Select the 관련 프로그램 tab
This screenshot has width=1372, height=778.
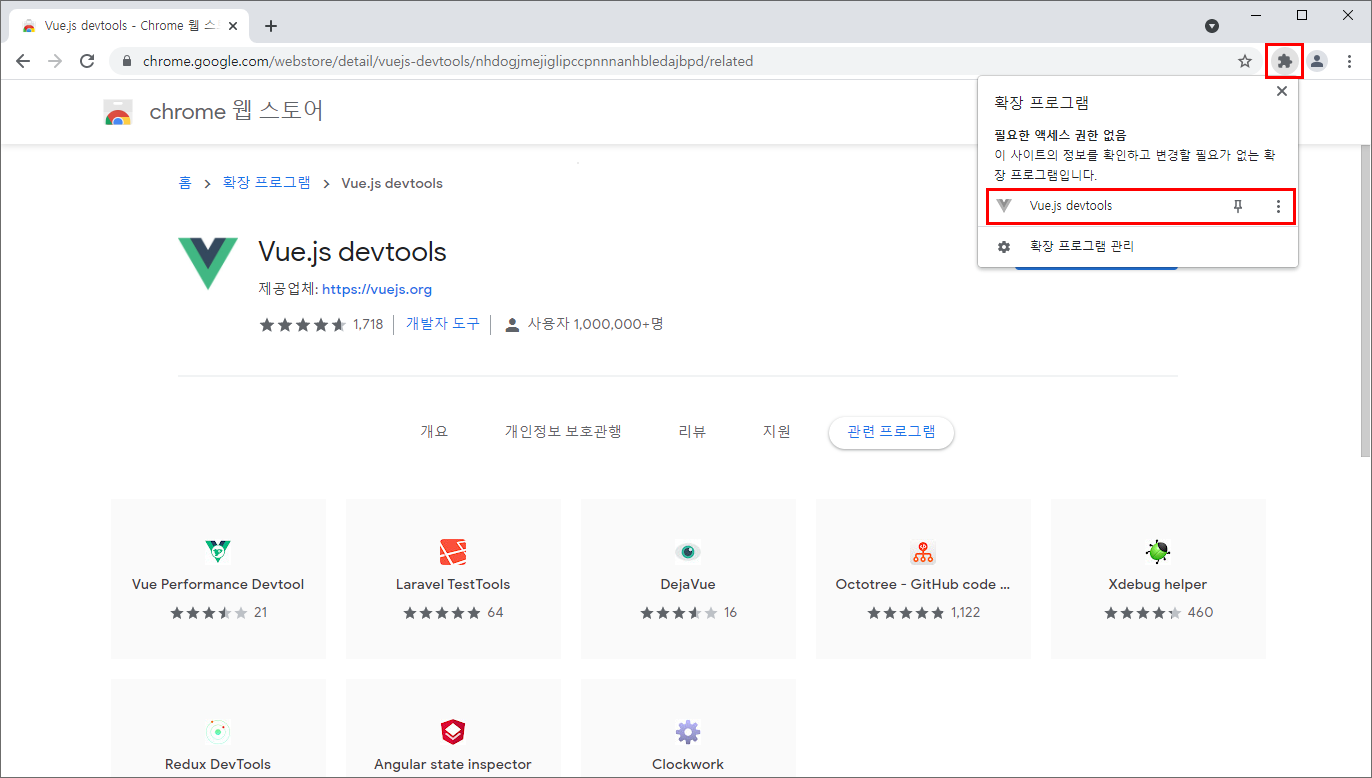pos(891,432)
